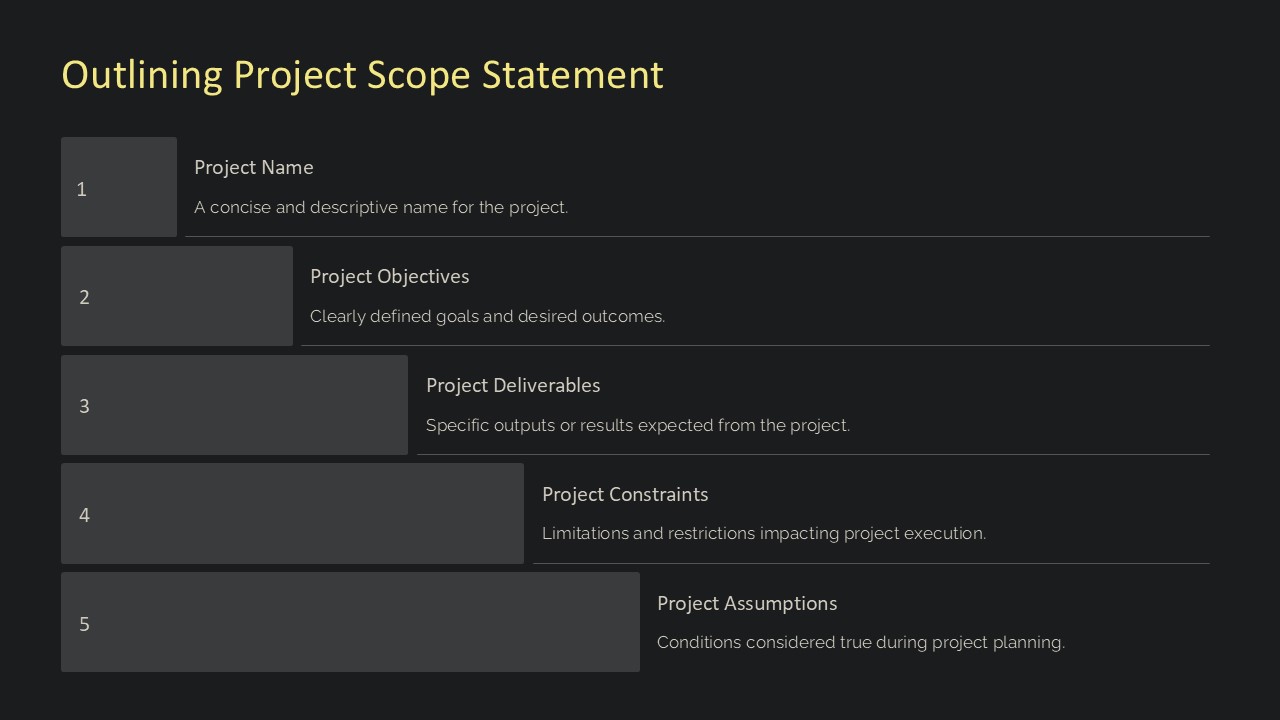Select the number 2 label

84,297
